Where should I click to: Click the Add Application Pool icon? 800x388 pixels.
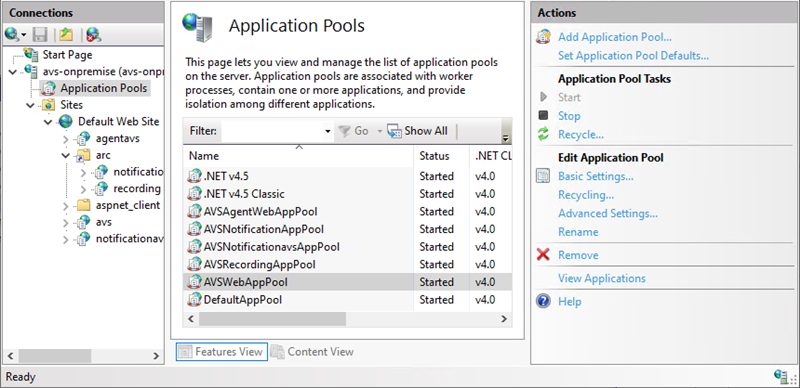(543, 37)
